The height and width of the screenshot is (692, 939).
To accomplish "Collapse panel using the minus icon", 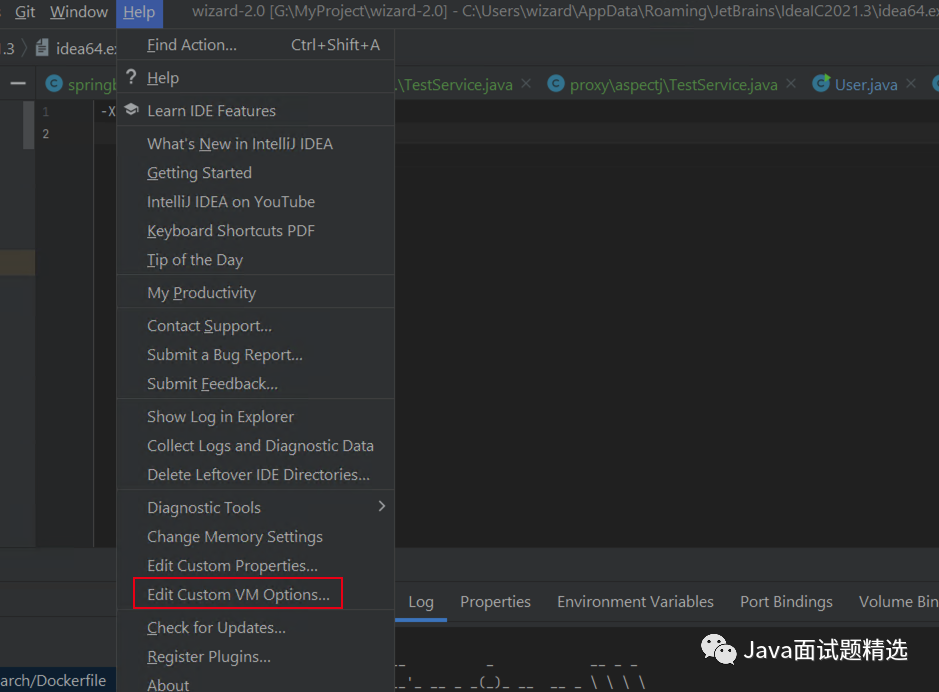I will coord(18,84).
